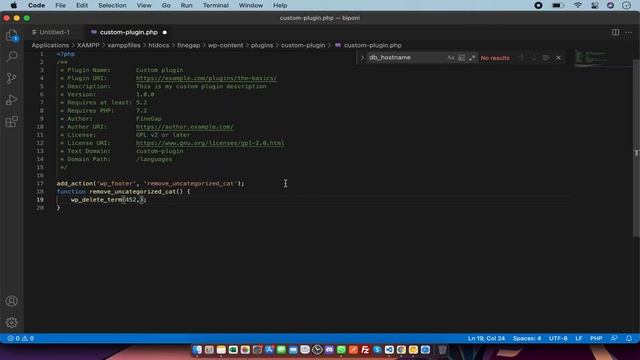
Task: Click the Split Editor Right icon
Action: [615, 32]
